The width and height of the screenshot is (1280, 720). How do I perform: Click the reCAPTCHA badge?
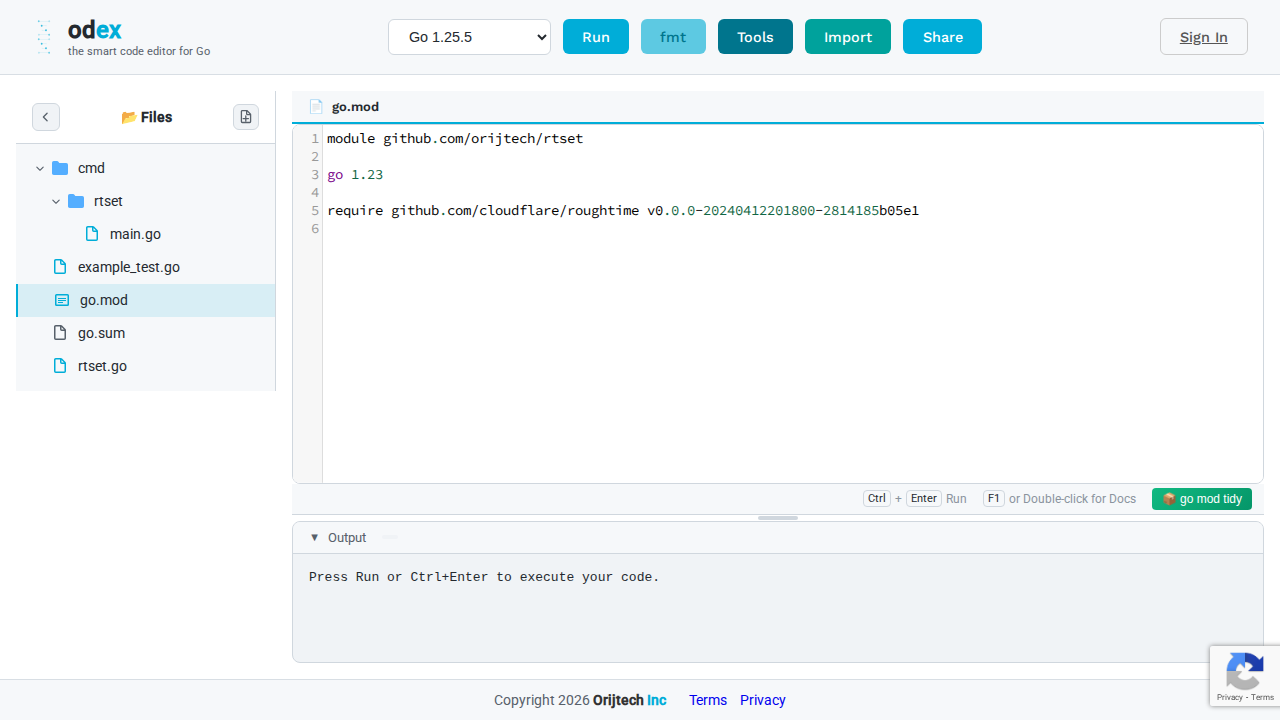click(x=1244, y=676)
